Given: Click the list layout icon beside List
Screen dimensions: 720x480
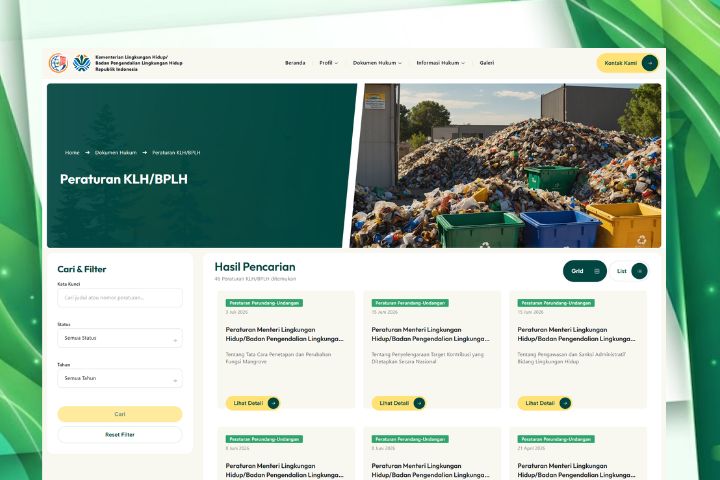Looking at the screenshot, I should 639,271.
